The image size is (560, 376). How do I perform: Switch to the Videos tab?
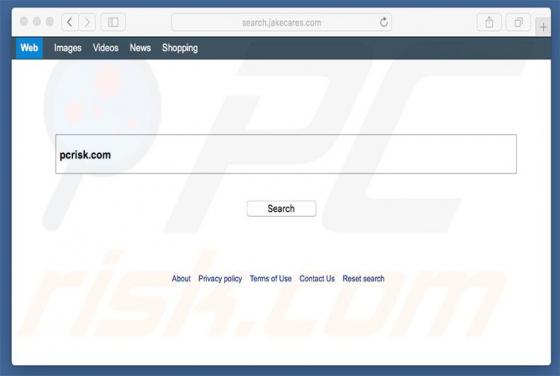(106, 48)
